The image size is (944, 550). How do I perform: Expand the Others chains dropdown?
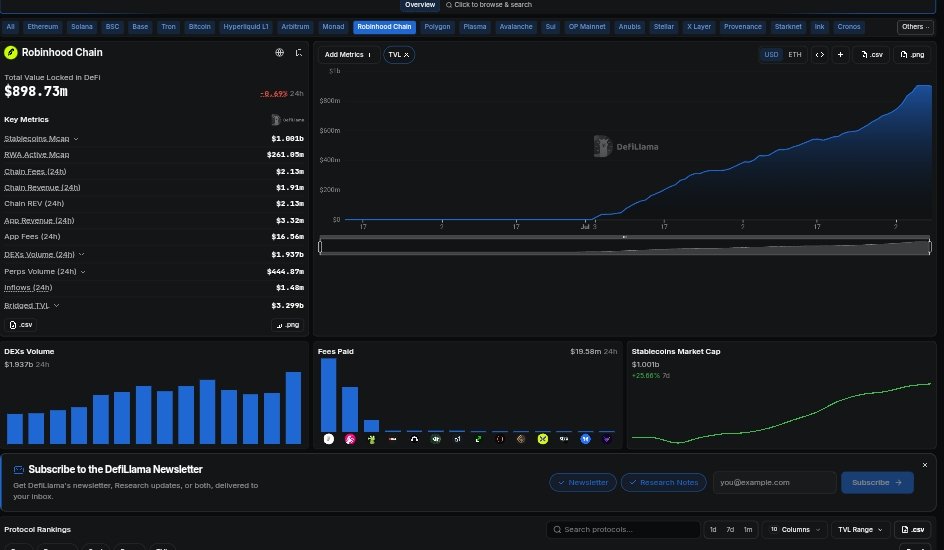[x=915, y=27]
